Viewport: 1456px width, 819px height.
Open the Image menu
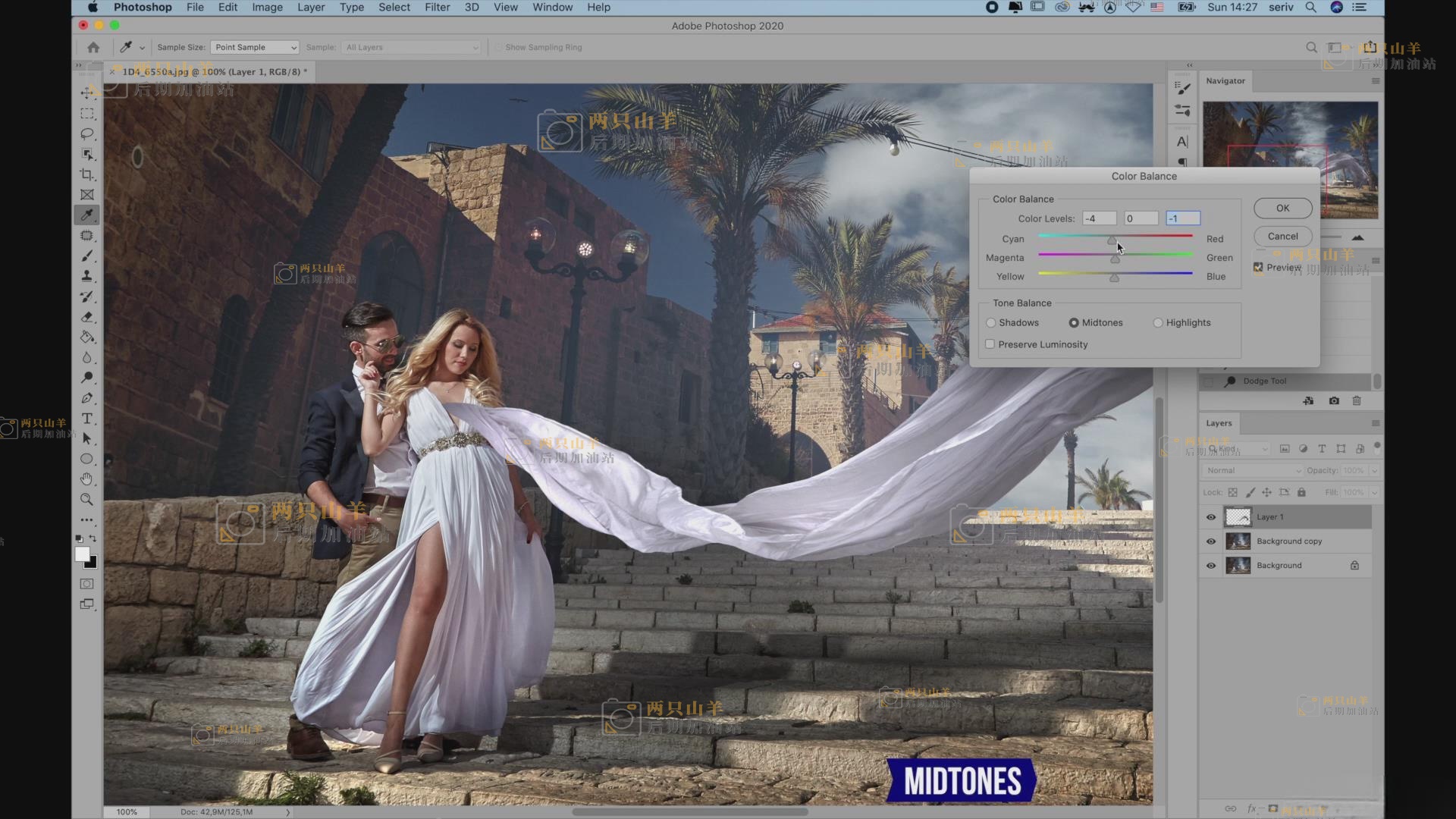click(x=267, y=8)
